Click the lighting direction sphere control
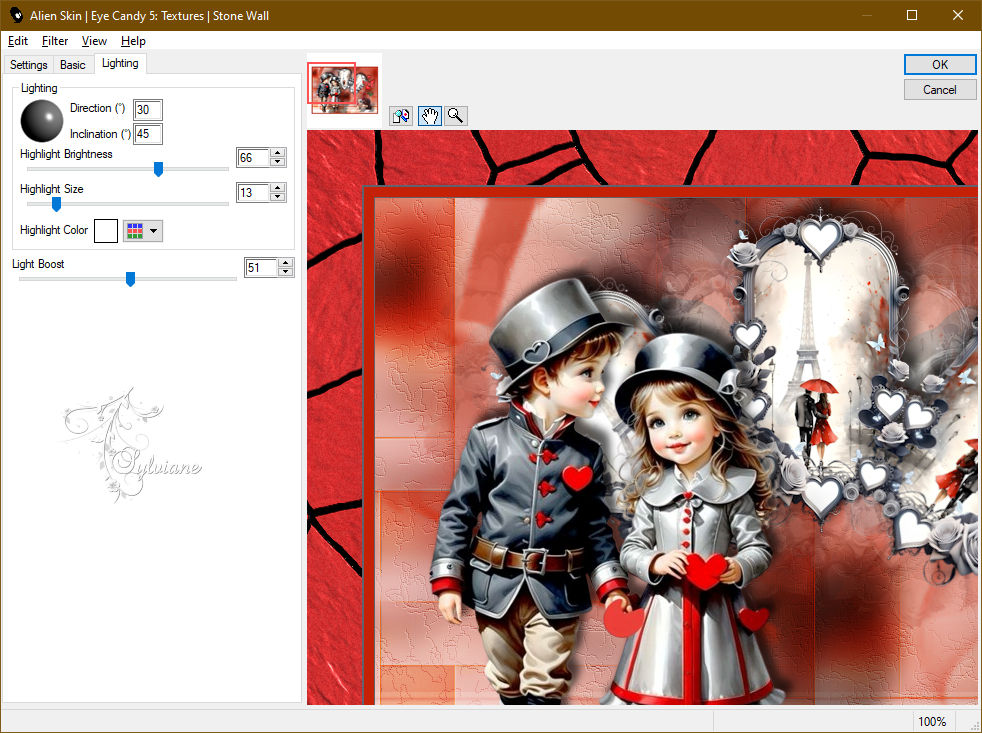This screenshot has height=733, width=982. 42,121
